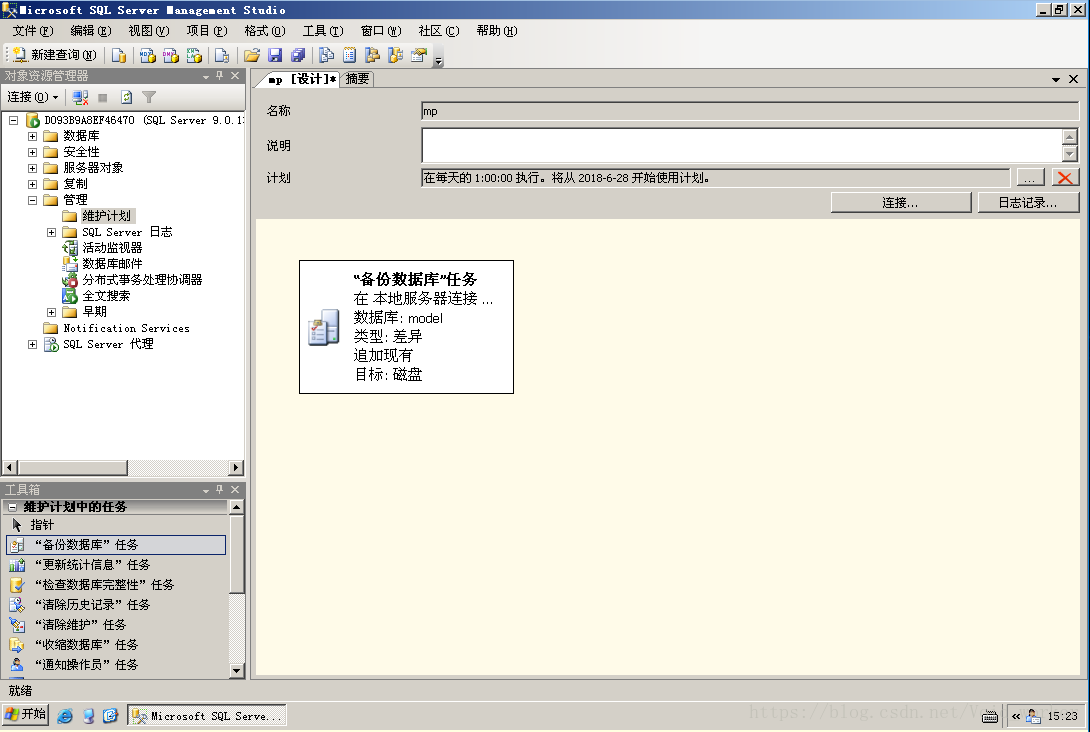Click the 新建查询 toolbar button
The width and height of the screenshot is (1090, 732).
click(54, 55)
